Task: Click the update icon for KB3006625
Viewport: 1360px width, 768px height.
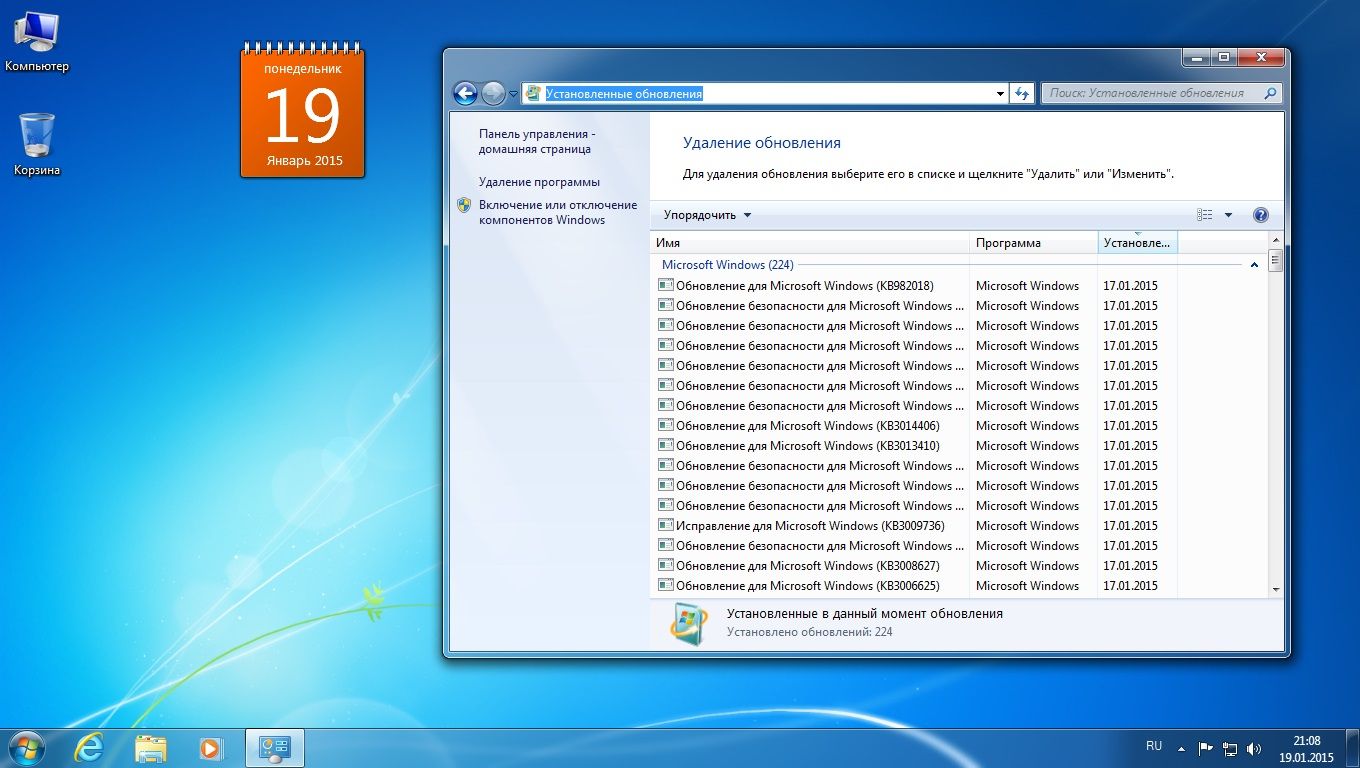Action: pyautogui.click(x=665, y=585)
